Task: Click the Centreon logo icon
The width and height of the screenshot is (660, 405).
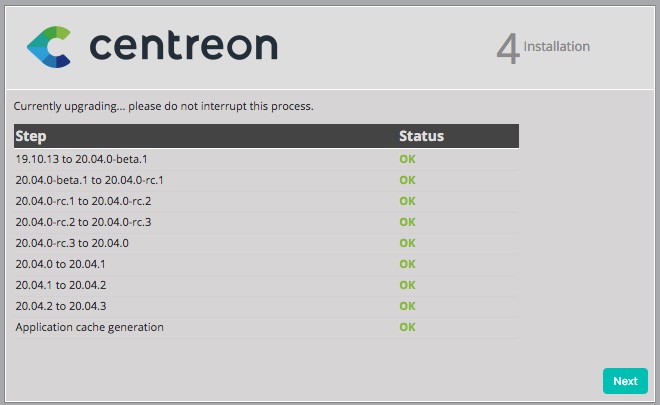Action: click(x=48, y=46)
